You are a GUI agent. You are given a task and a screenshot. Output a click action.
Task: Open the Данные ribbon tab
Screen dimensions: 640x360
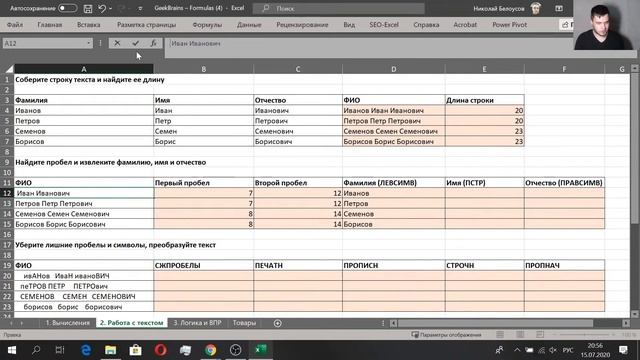tap(249, 25)
